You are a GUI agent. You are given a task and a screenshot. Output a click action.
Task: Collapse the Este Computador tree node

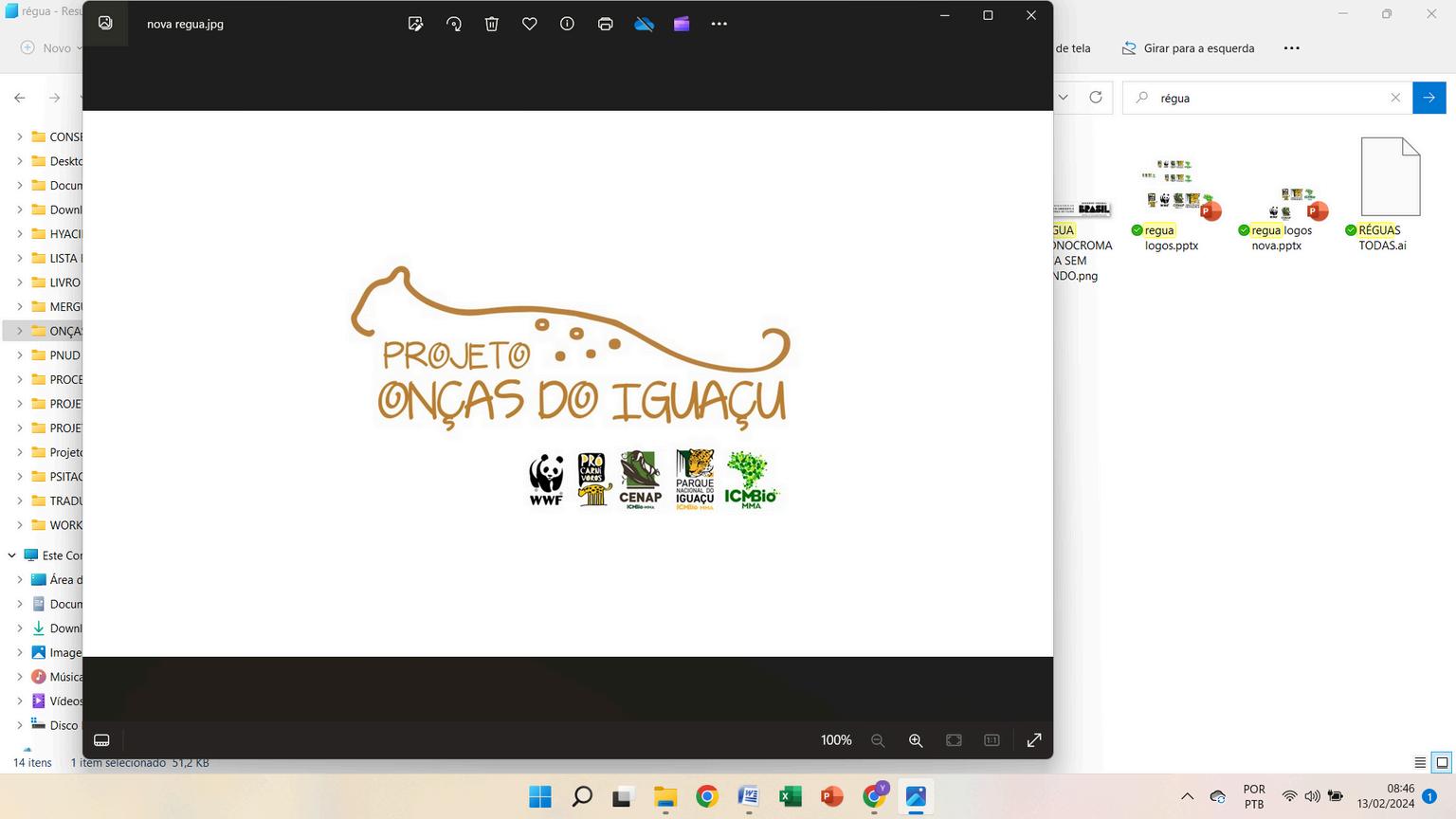click(x=11, y=555)
